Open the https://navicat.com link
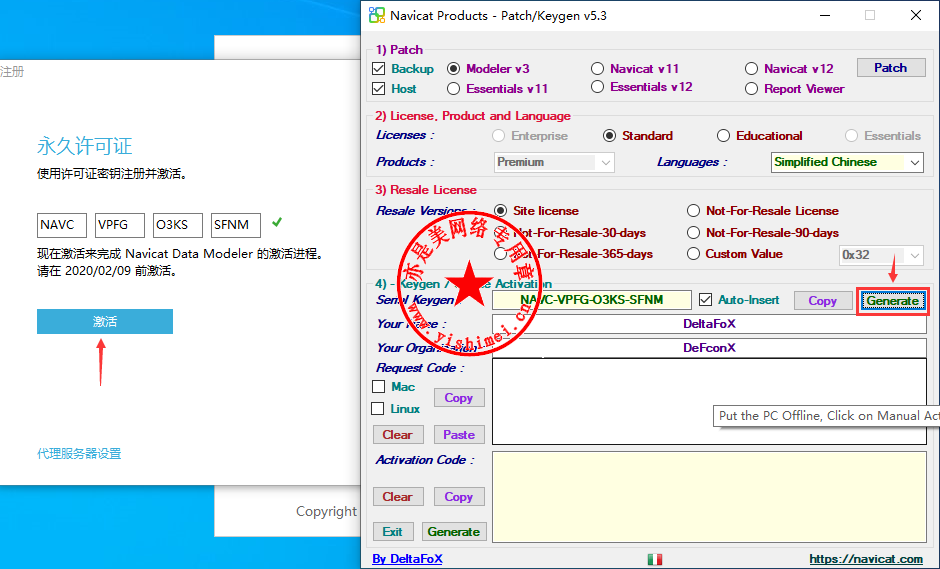The height and width of the screenshot is (569, 940). pos(866,559)
